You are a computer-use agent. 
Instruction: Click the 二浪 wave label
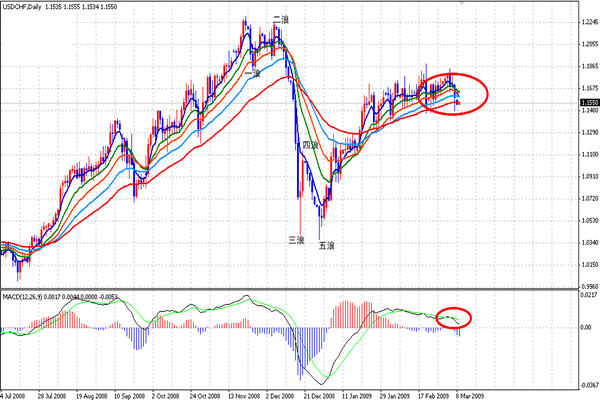click(280, 20)
